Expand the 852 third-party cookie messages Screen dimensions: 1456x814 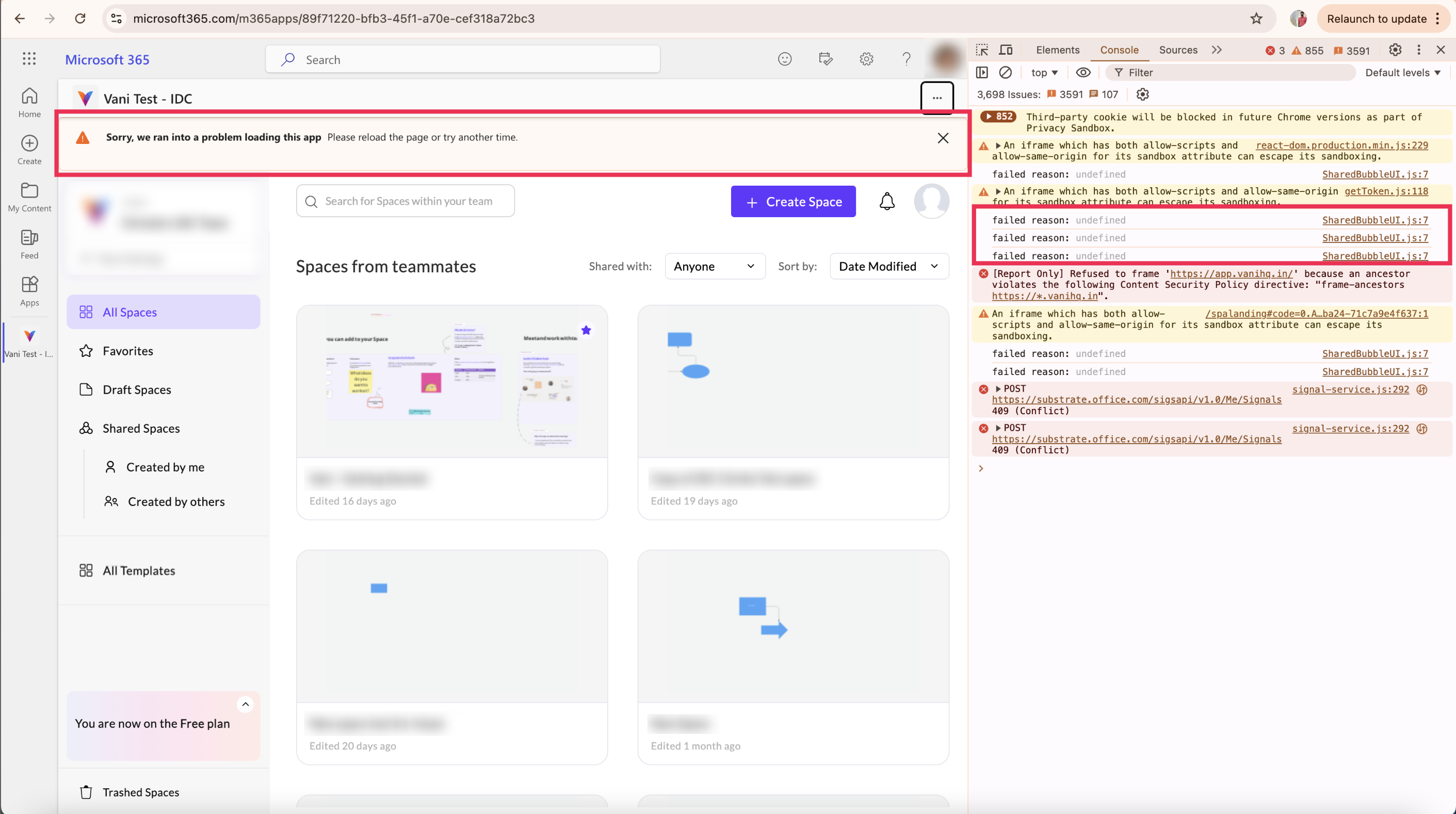pyautogui.click(x=998, y=117)
